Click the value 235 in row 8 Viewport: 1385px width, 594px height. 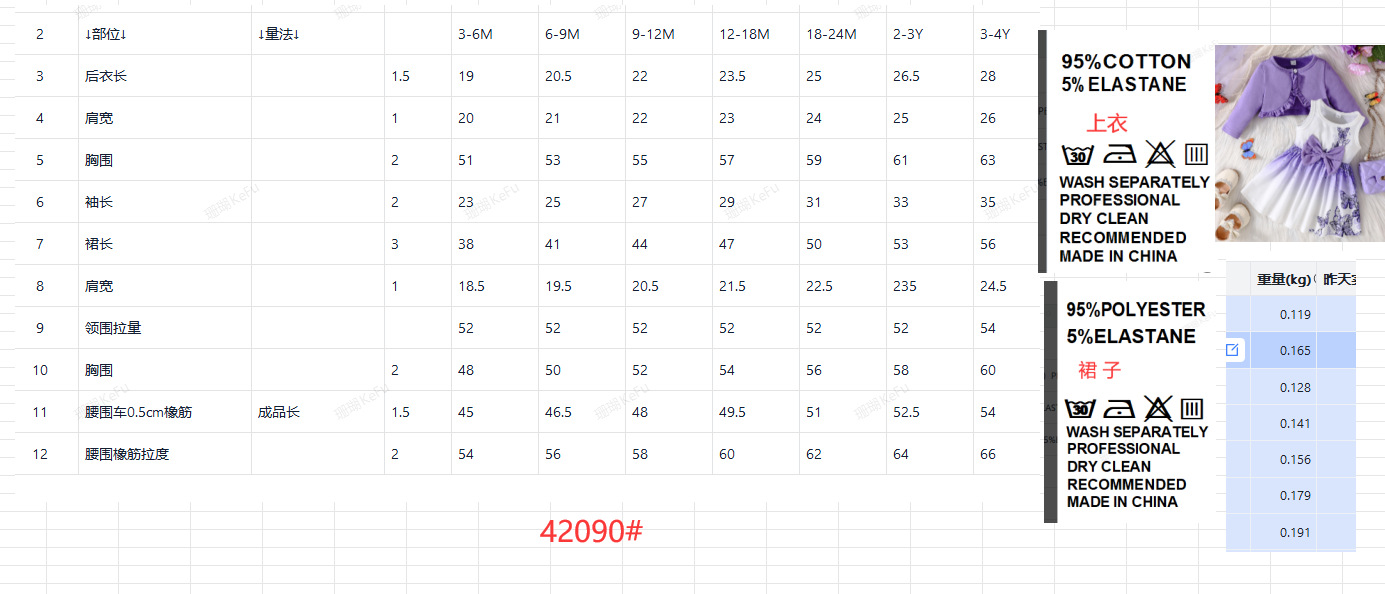(905, 286)
